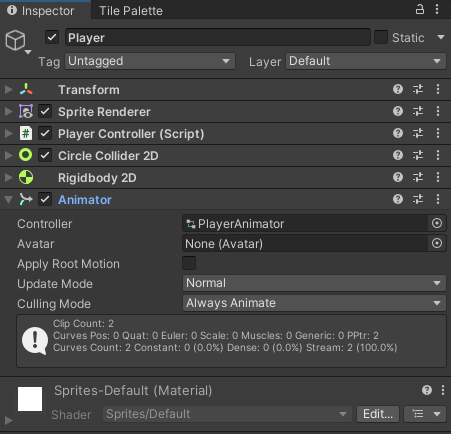Click the Inspector lock icon
This screenshot has height=434, width=451.
420,9
